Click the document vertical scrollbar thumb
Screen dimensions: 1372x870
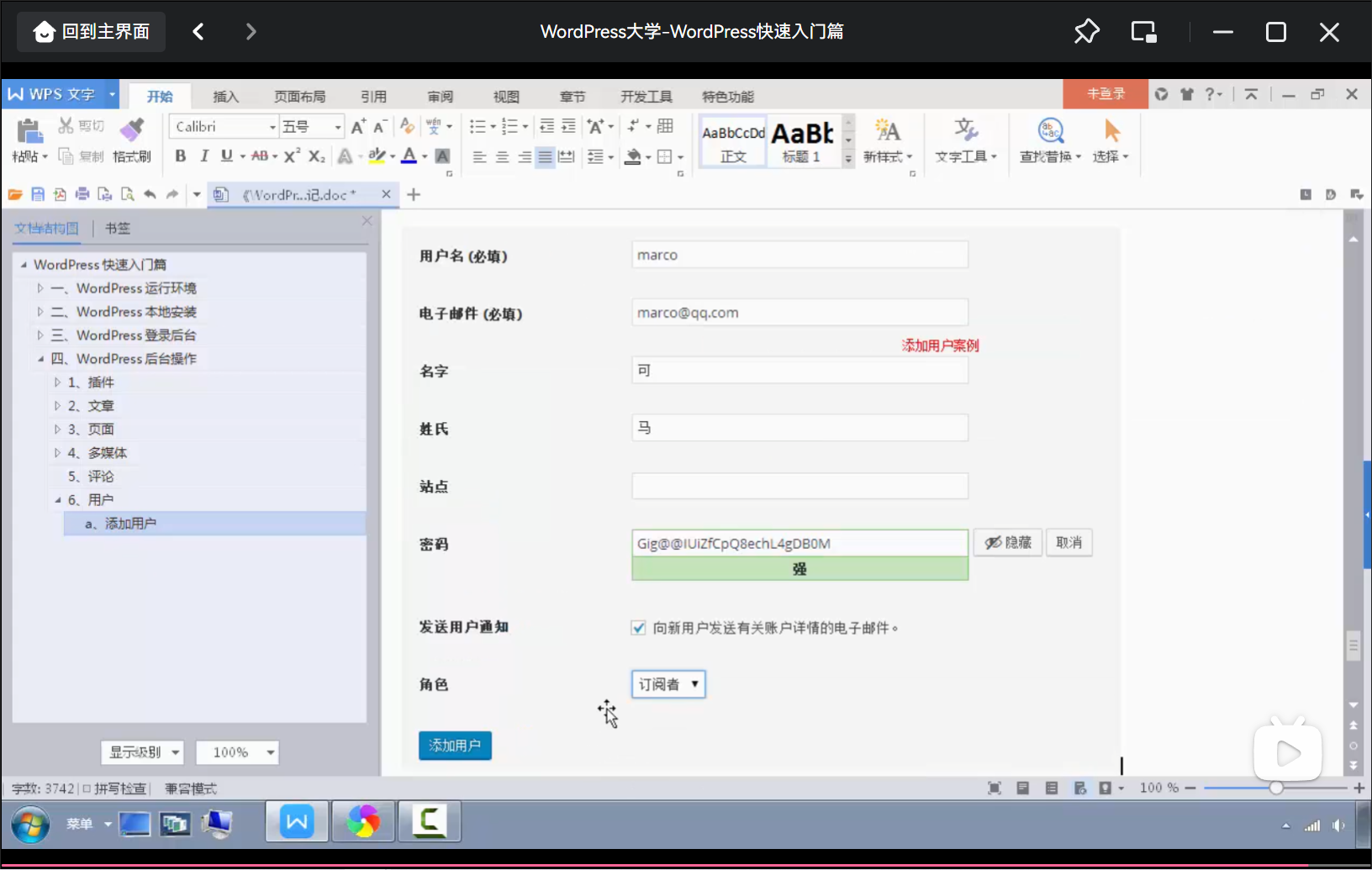pyautogui.click(x=1353, y=646)
